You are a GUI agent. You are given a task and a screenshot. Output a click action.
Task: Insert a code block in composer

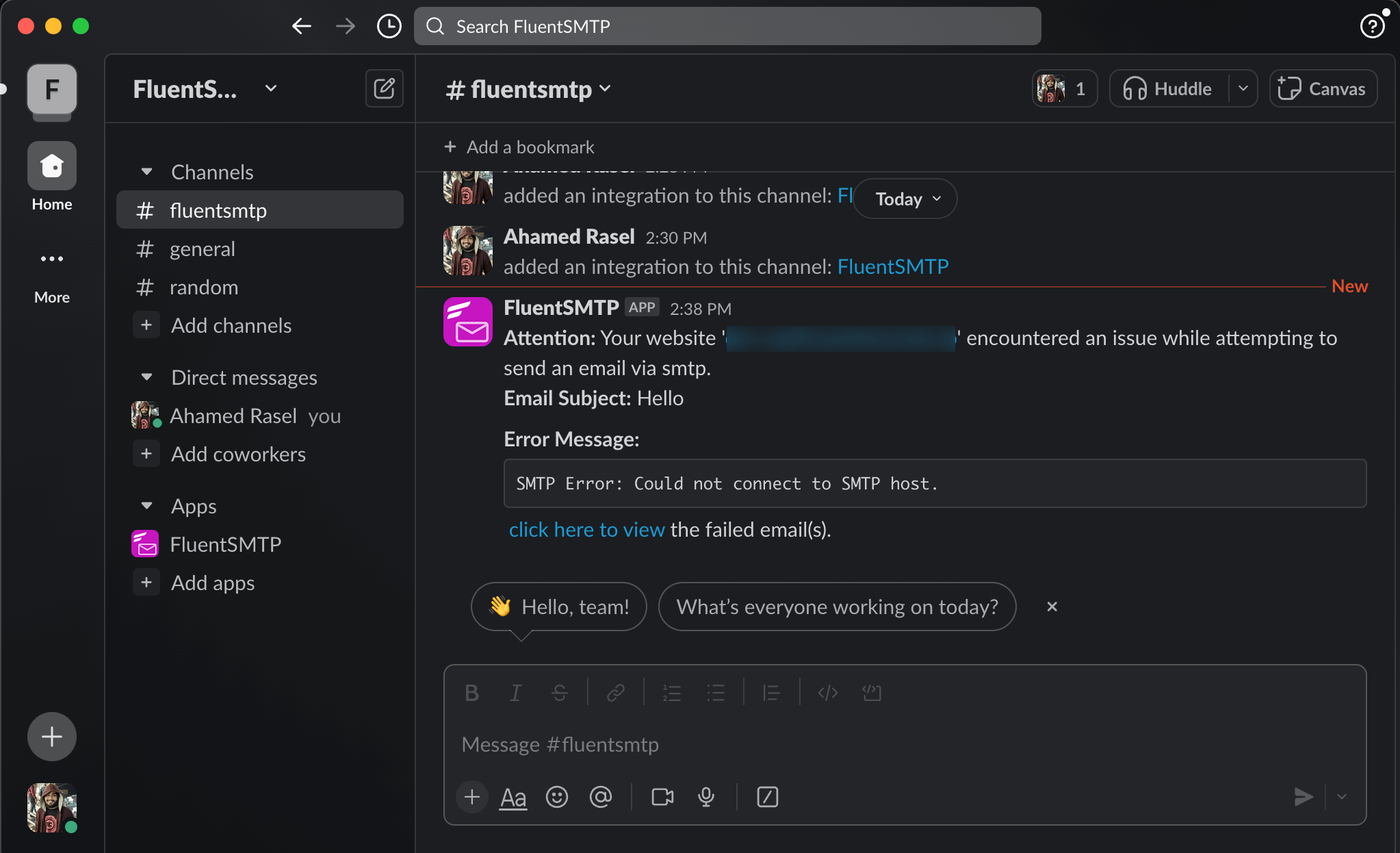[871, 693]
